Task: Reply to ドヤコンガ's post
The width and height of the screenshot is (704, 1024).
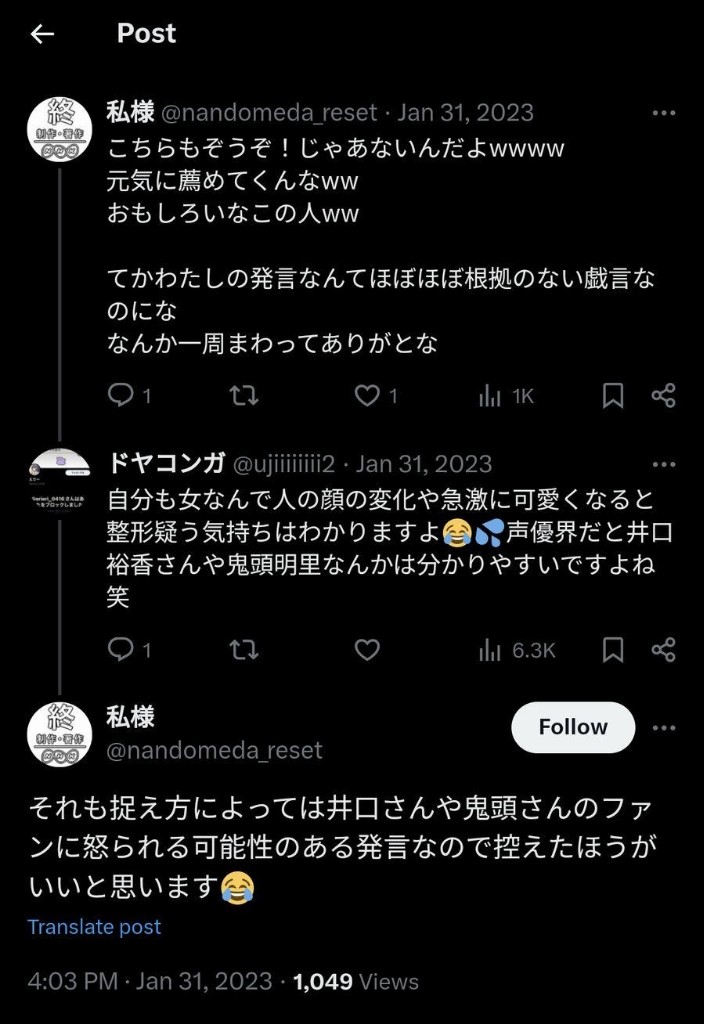Action: point(121,651)
